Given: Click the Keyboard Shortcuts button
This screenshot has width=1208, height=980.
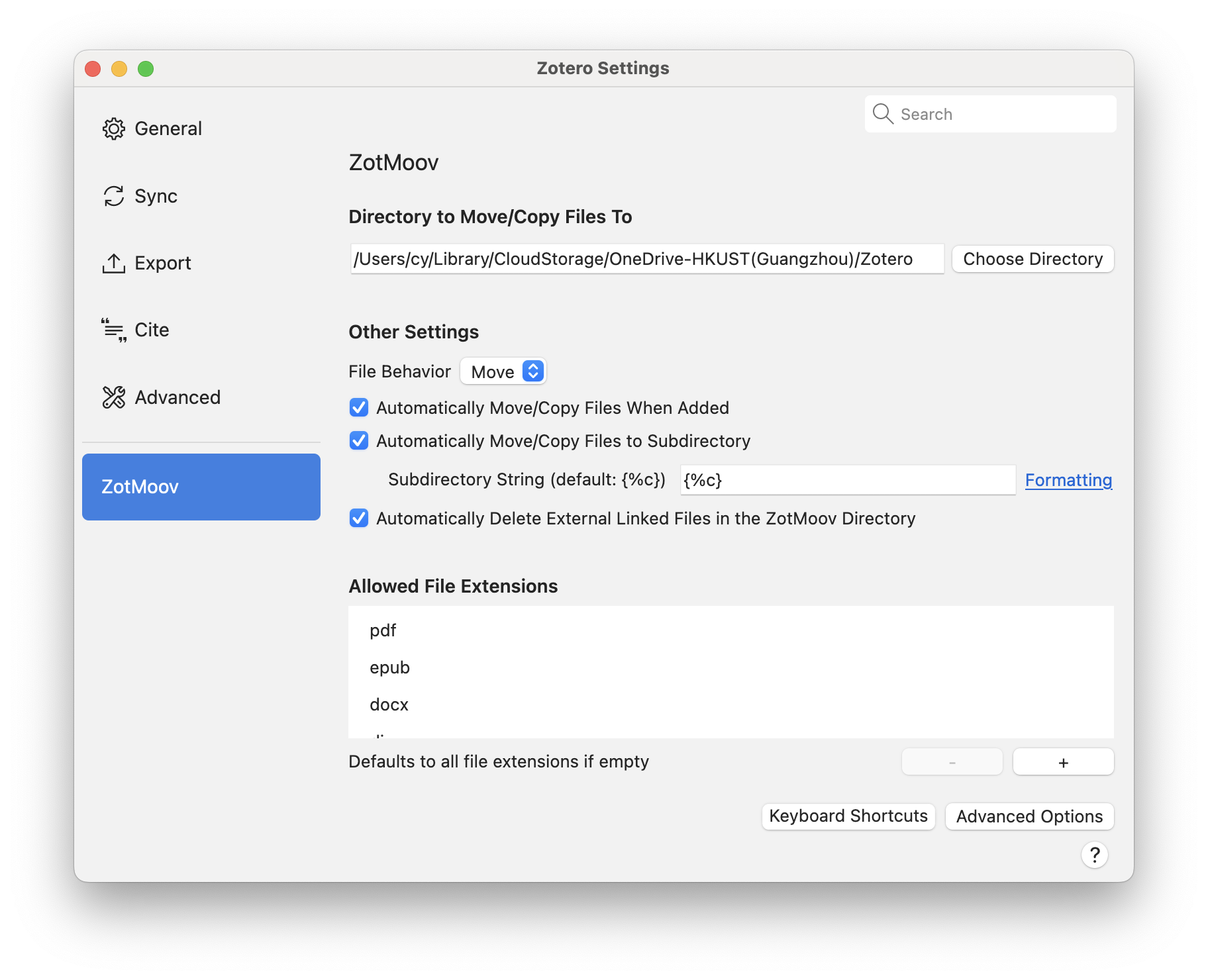Looking at the screenshot, I should pyautogui.click(x=848, y=816).
